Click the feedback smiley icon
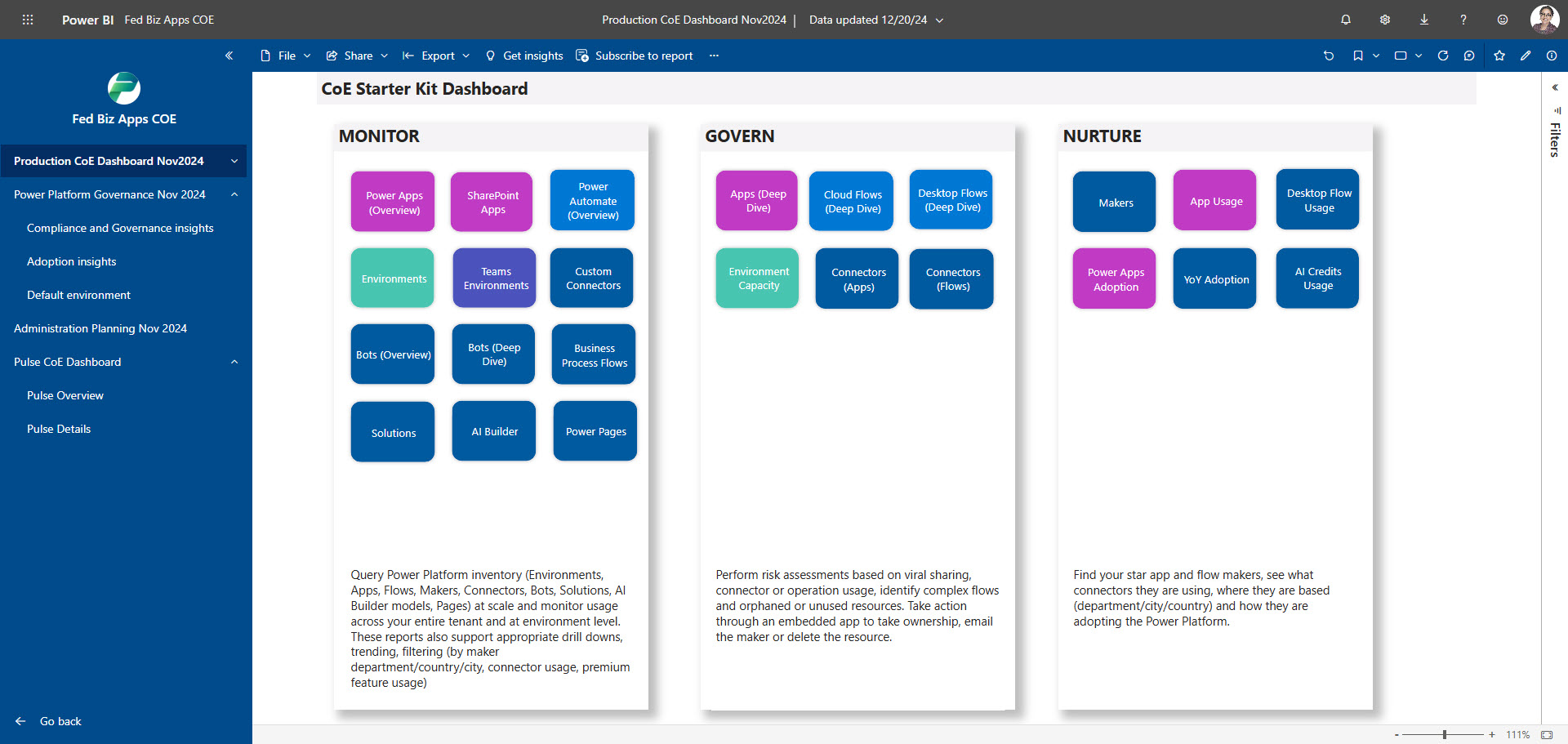 [x=1503, y=20]
